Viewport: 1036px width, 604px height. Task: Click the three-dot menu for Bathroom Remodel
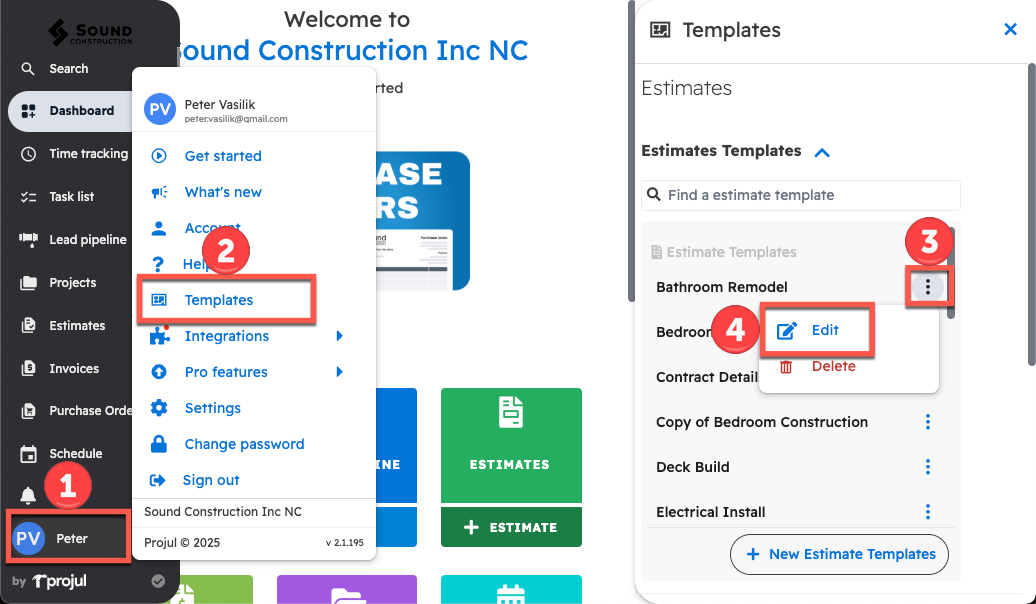[928, 287]
